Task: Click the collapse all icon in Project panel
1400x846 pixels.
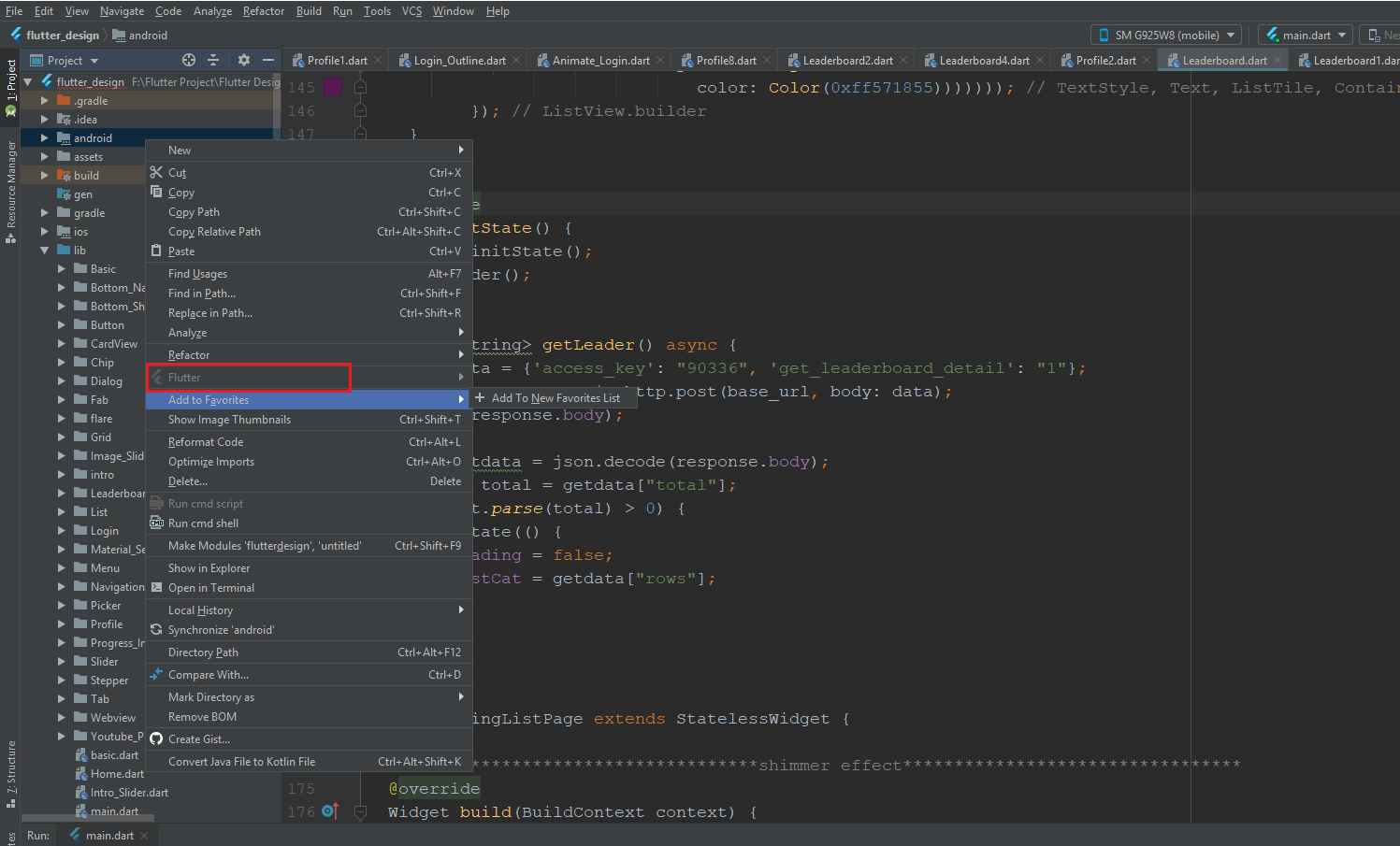Action: (x=213, y=60)
